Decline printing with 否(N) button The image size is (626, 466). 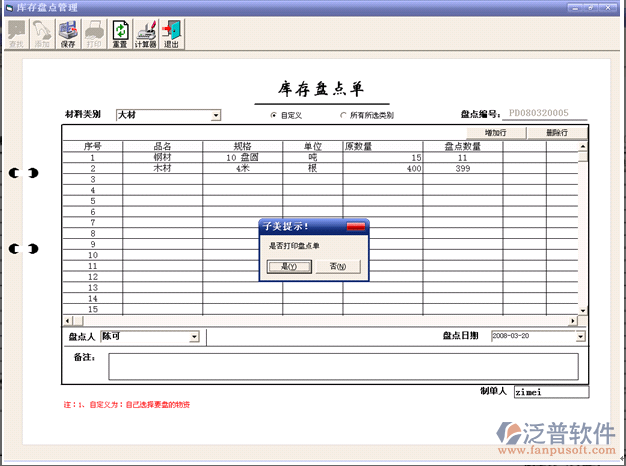[338, 266]
